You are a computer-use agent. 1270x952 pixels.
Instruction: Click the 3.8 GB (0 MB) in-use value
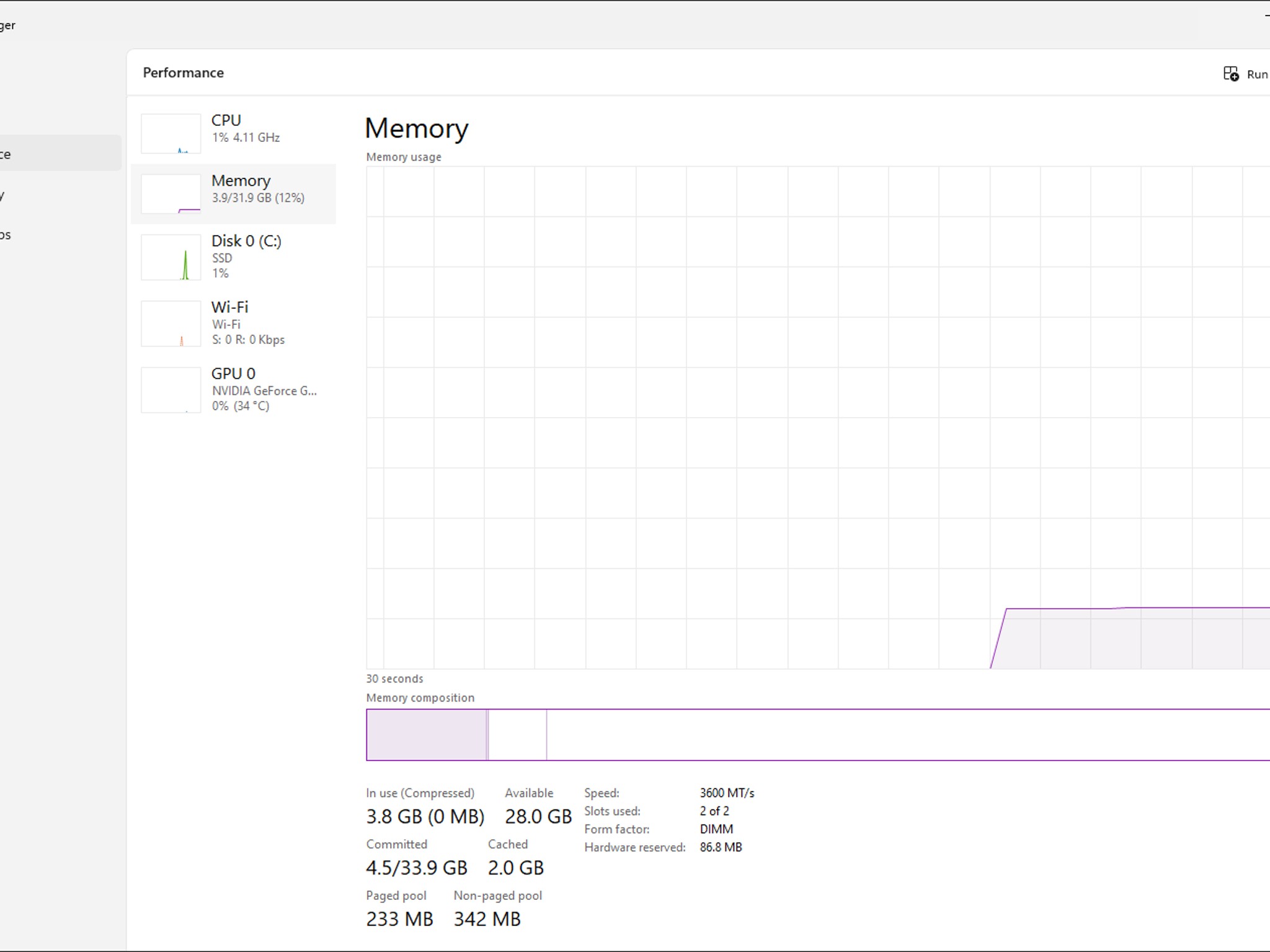425,816
